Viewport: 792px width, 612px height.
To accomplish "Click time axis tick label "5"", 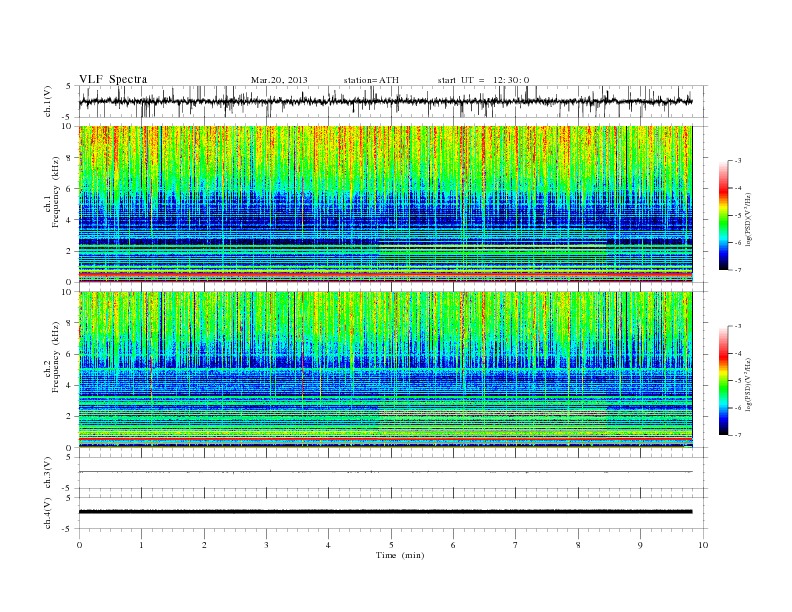I will (391, 545).
